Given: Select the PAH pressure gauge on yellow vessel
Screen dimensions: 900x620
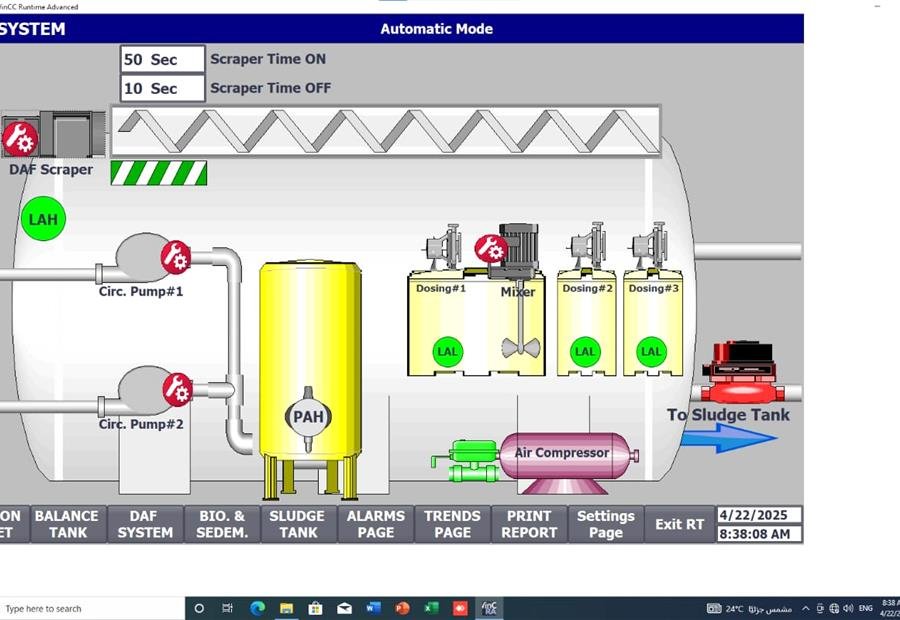Looking at the screenshot, I should (308, 417).
